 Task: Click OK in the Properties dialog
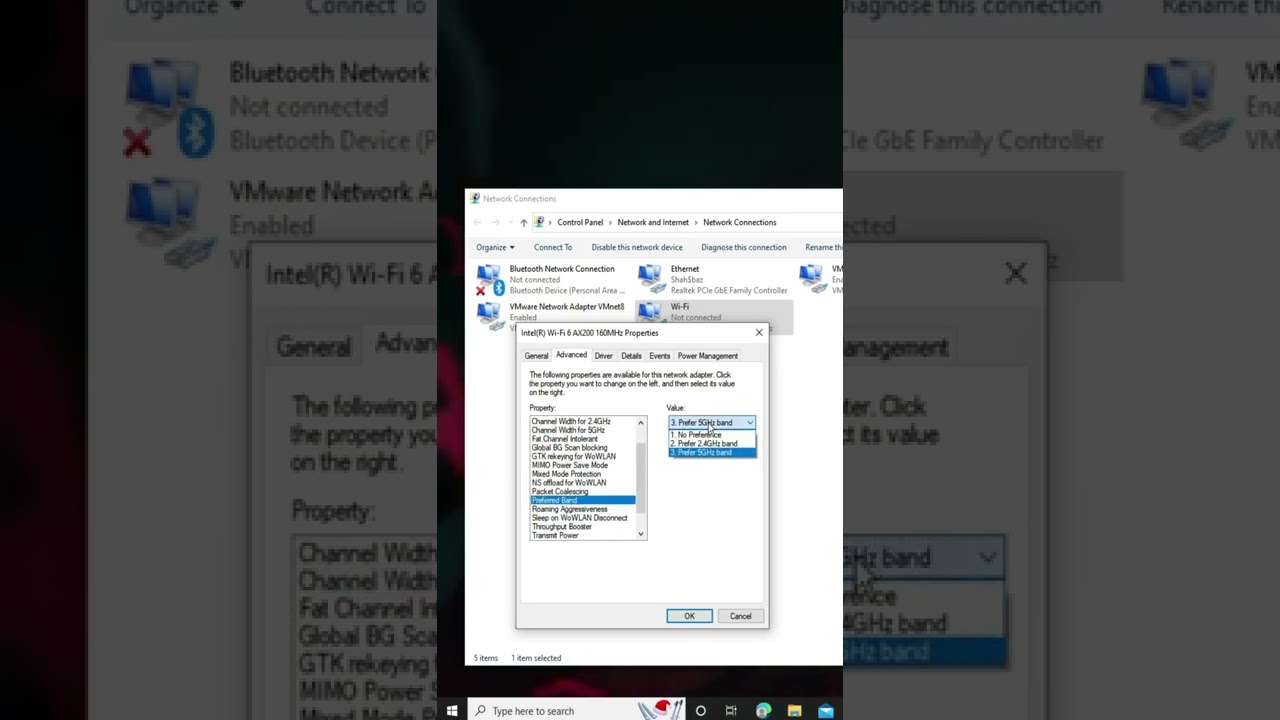pos(690,616)
